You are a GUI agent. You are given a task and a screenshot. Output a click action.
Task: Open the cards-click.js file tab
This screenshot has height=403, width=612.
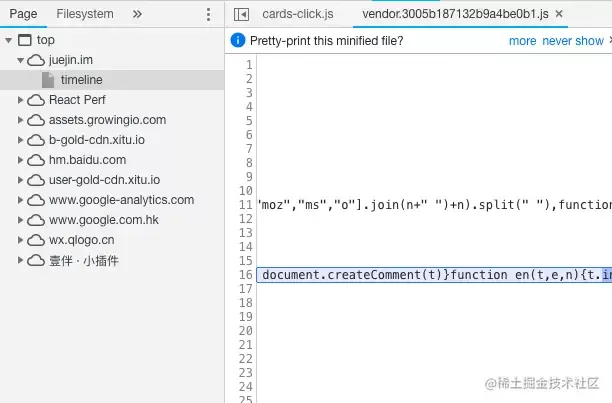298,14
